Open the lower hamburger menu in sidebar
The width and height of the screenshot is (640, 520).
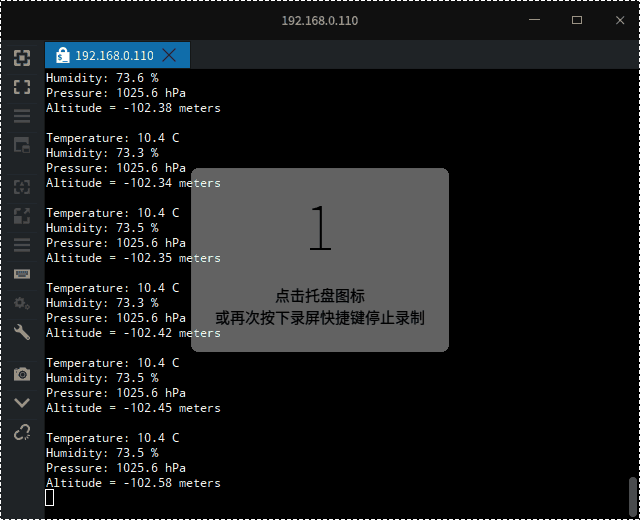click(22, 245)
